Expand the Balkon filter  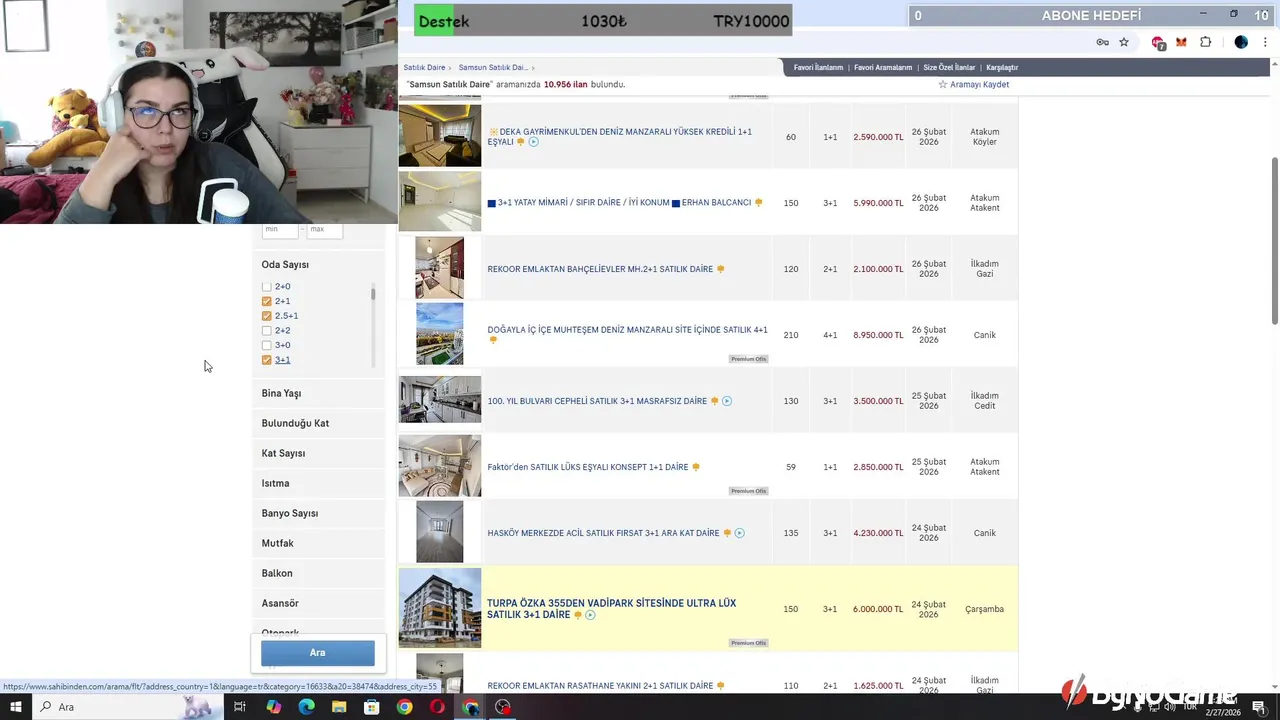(x=318, y=573)
